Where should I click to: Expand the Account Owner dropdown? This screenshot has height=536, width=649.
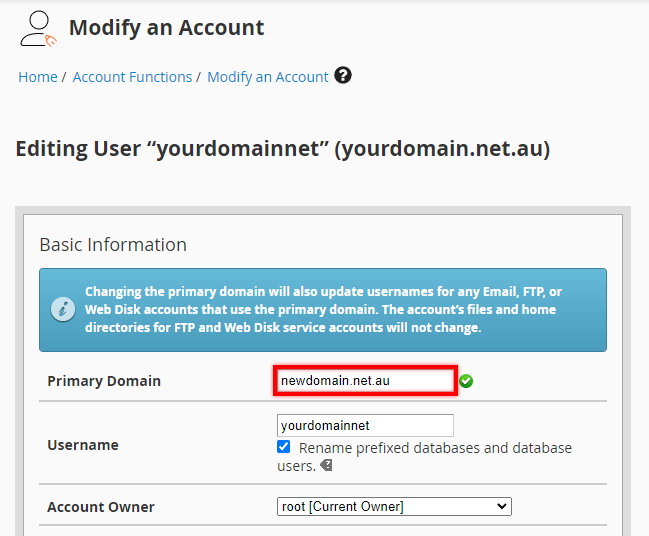(x=394, y=507)
